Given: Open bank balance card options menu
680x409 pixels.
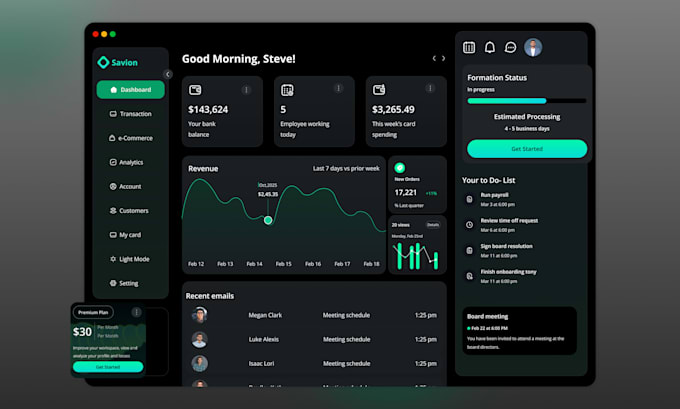Looking at the screenshot, I should click(x=246, y=90).
